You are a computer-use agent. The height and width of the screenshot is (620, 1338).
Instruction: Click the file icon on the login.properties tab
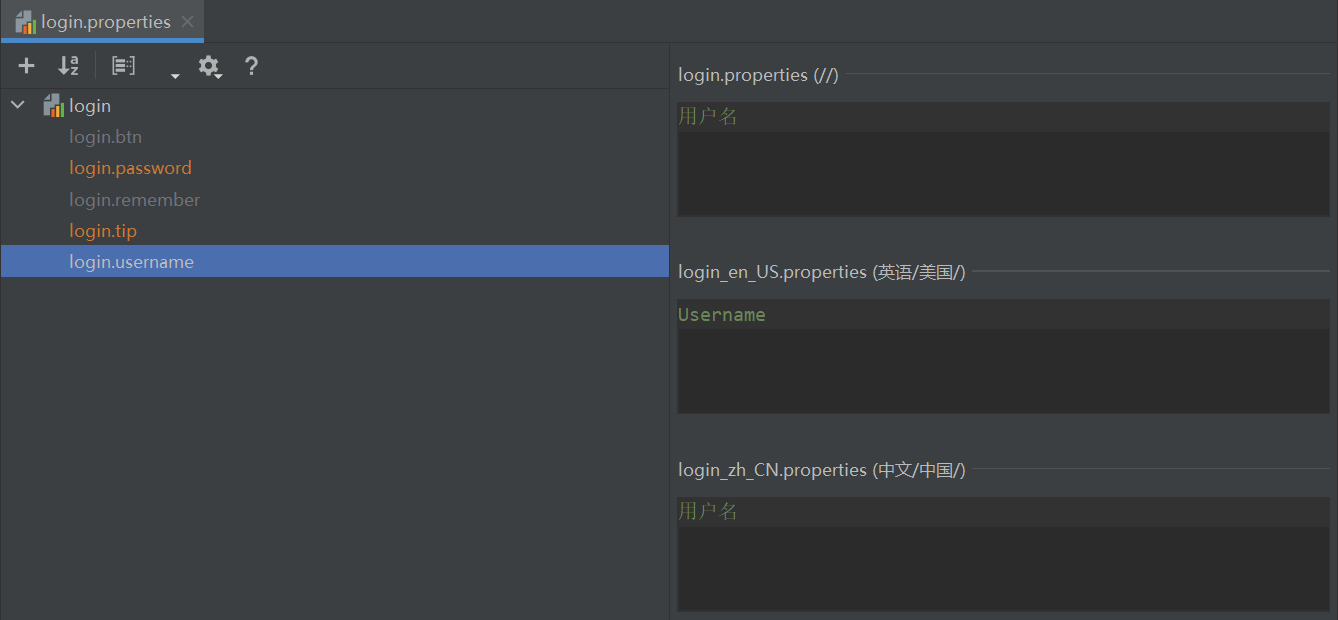click(x=26, y=22)
